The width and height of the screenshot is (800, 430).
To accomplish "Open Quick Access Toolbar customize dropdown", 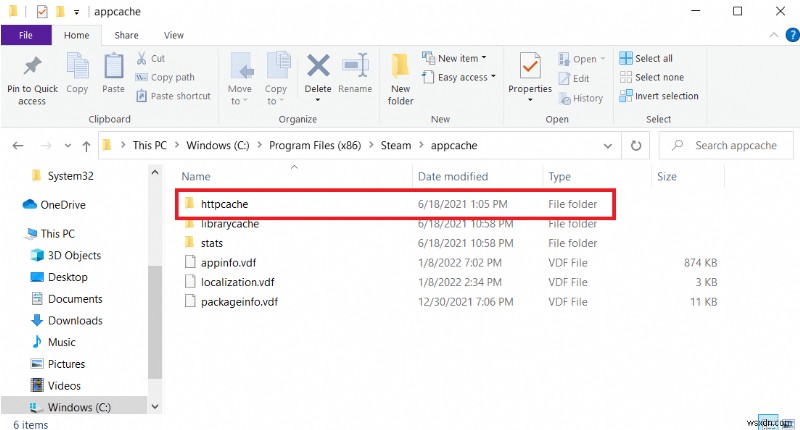I will [76, 12].
